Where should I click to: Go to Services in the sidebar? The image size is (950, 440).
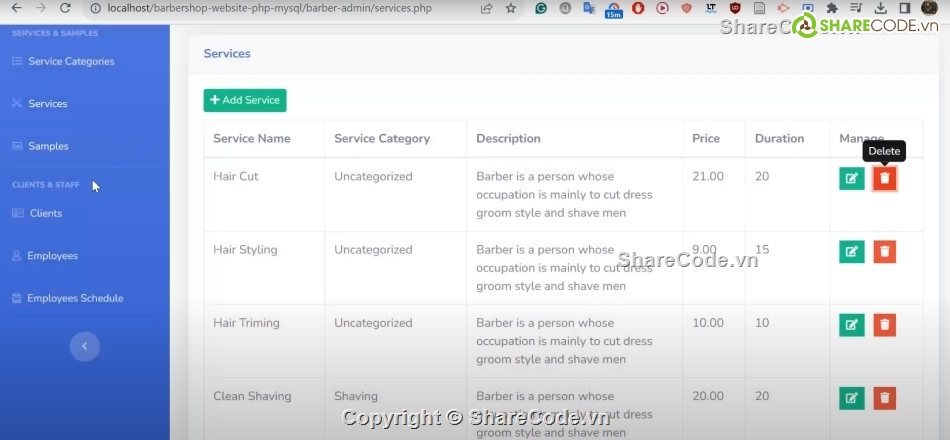point(47,104)
